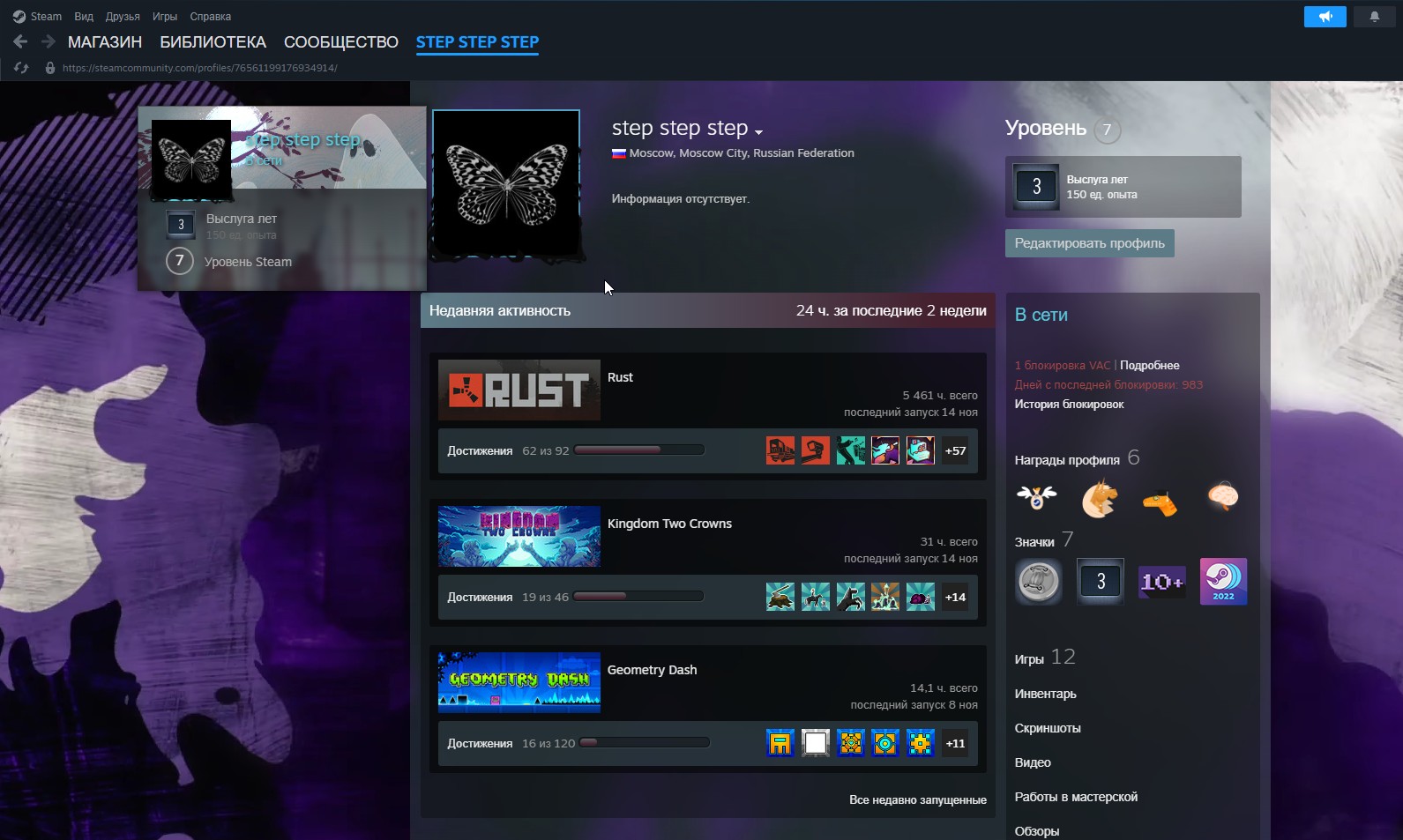Image resolution: width=1403 pixels, height=840 pixels.
Task: Open the Игры menu
Action: 165,17
